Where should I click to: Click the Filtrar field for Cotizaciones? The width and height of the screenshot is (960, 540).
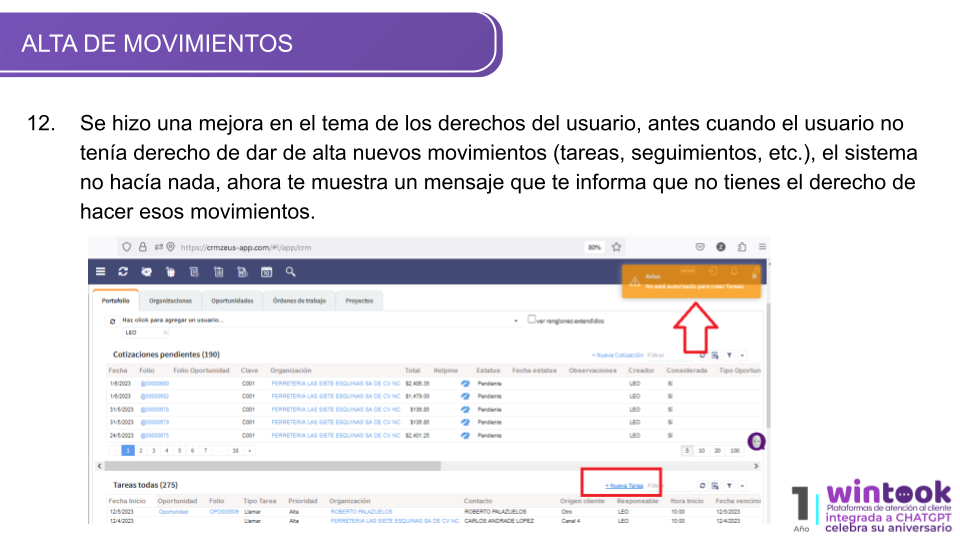670,355
